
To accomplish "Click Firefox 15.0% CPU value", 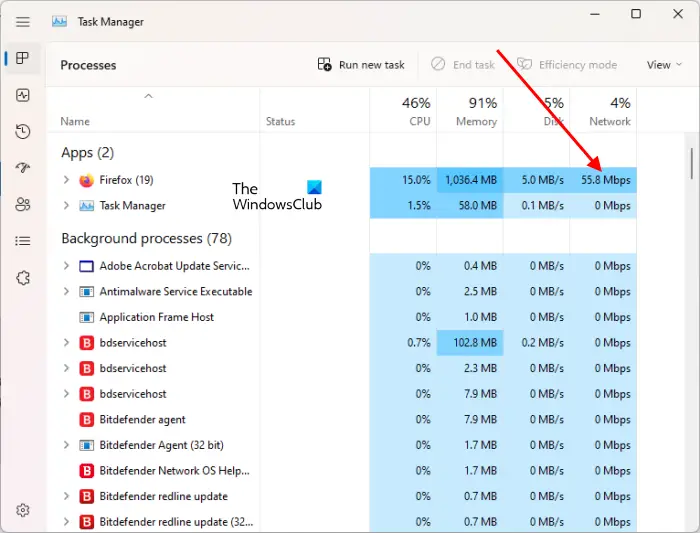I will (416, 180).
